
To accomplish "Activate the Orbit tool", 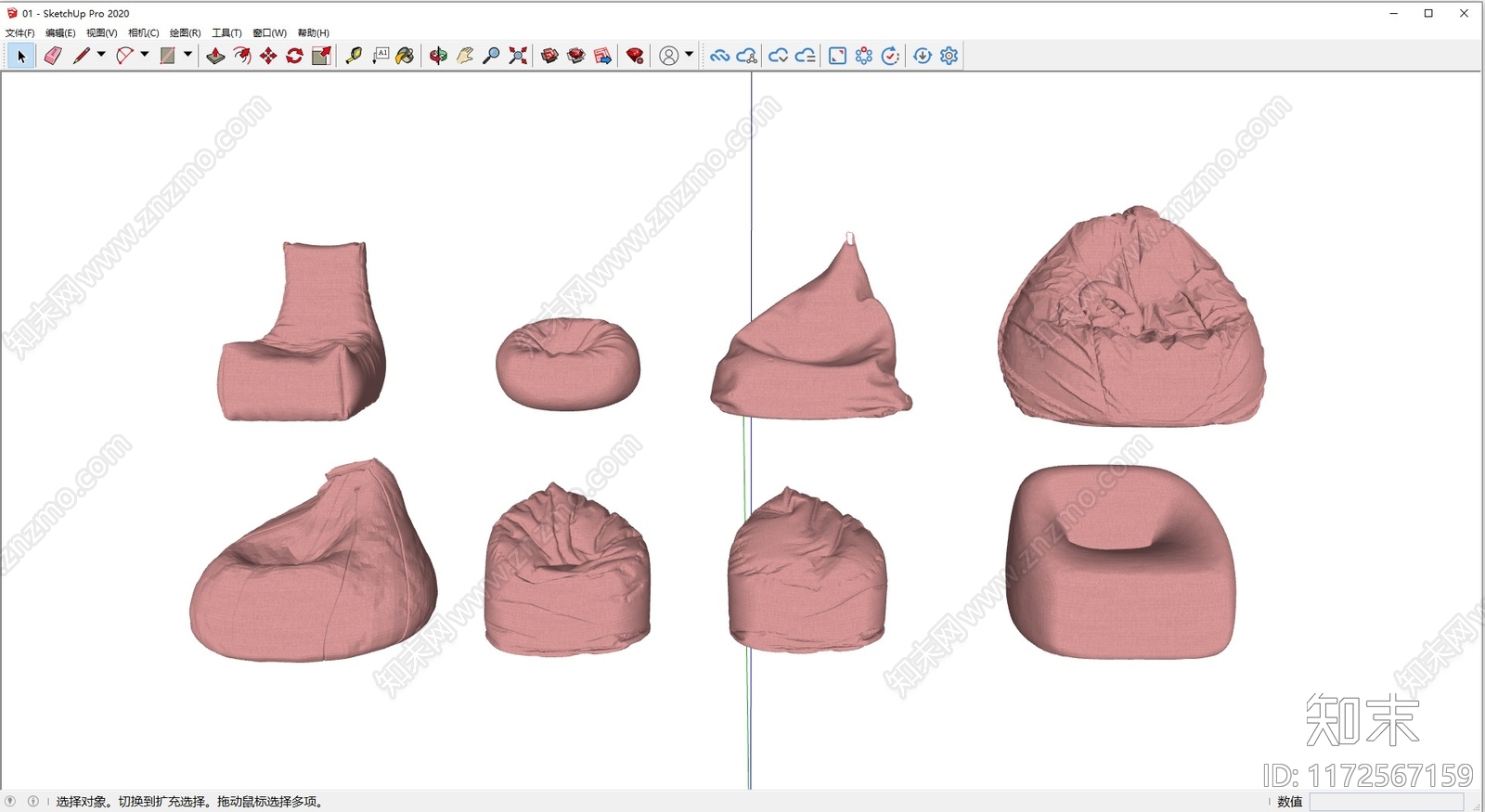I will click(438, 56).
